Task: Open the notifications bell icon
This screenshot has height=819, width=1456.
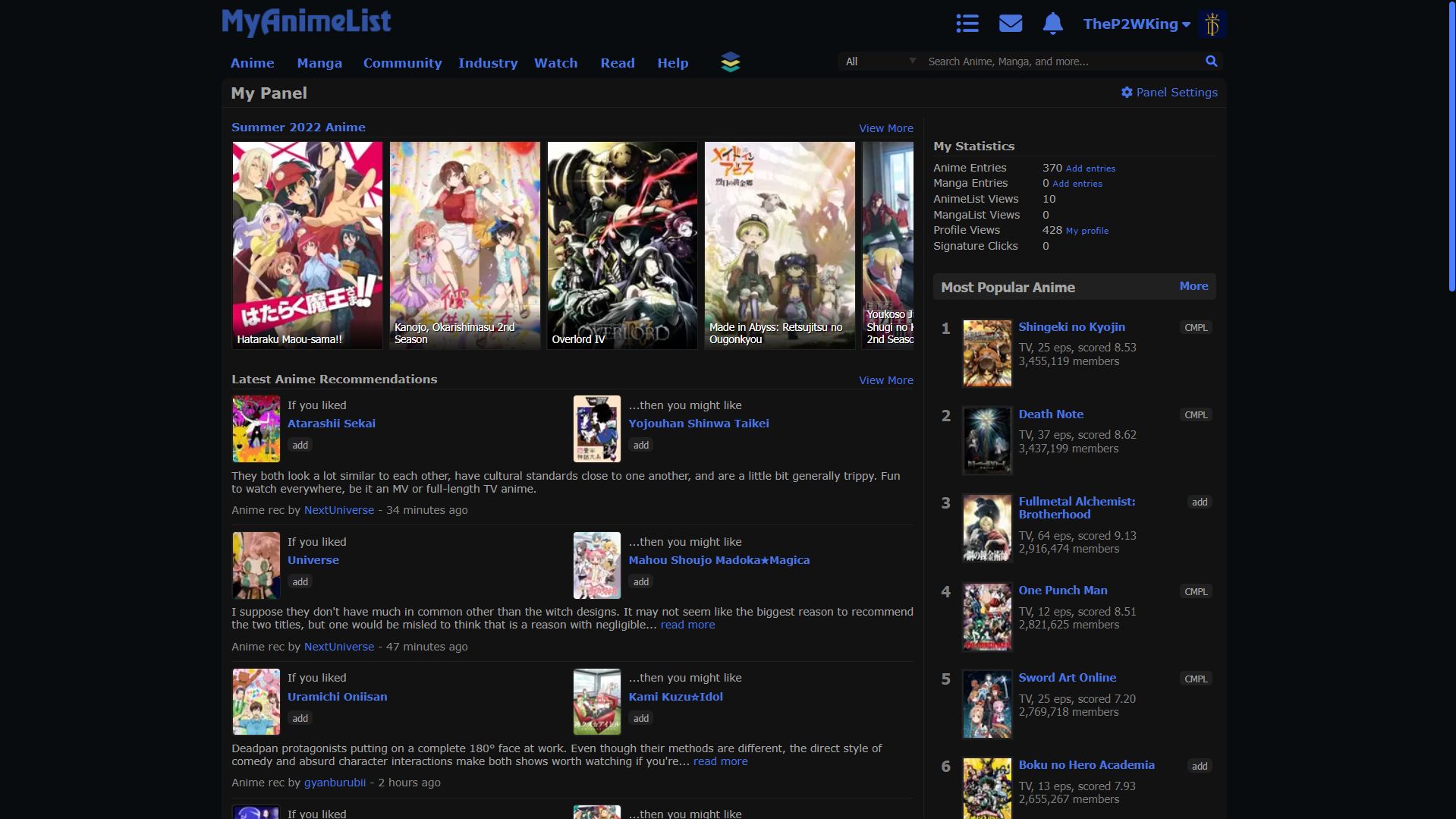Action: [1052, 24]
